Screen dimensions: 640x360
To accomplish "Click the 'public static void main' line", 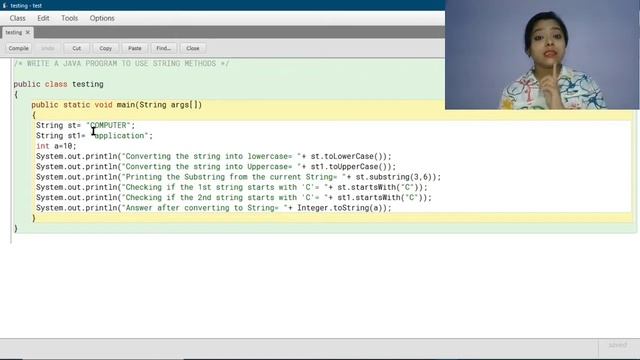I will pyautogui.click(x=117, y=105).
